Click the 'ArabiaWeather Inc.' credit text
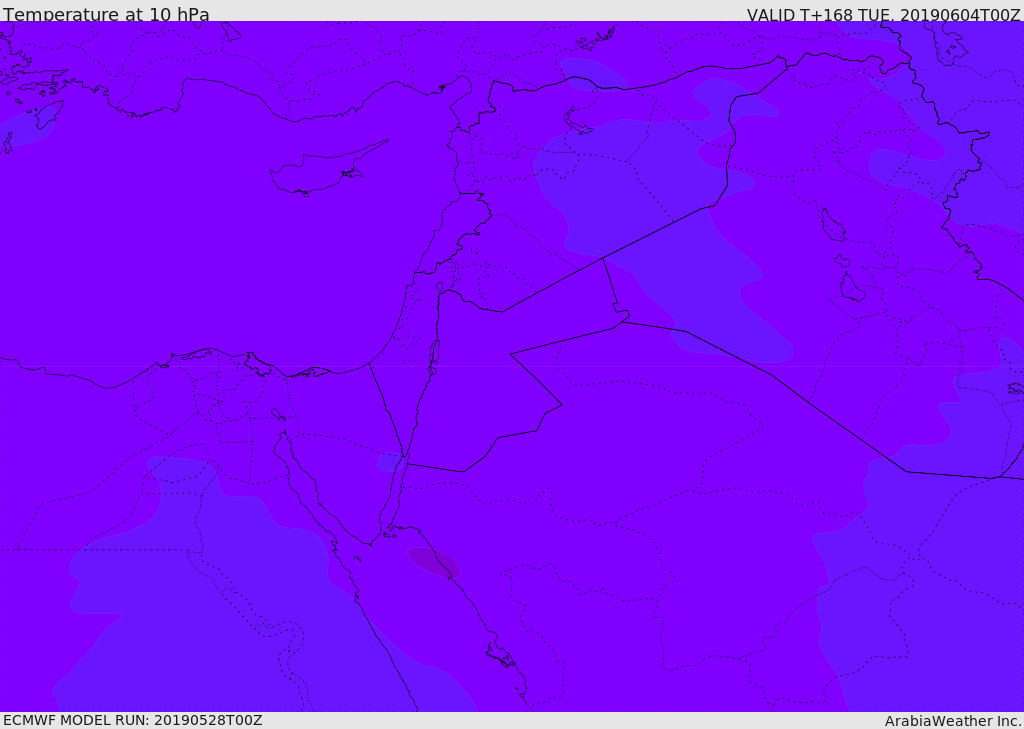This screenshot has width=1024, height=729. 954,721
